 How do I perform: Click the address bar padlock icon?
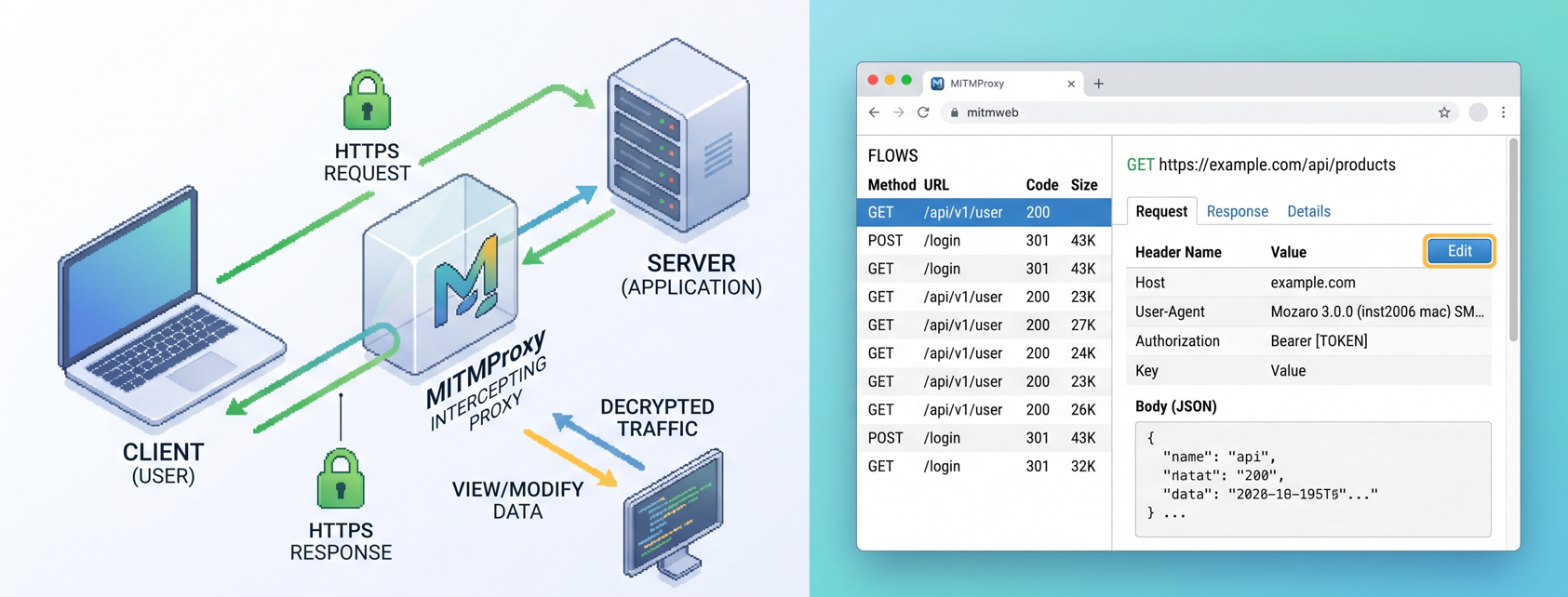[954, 113]
